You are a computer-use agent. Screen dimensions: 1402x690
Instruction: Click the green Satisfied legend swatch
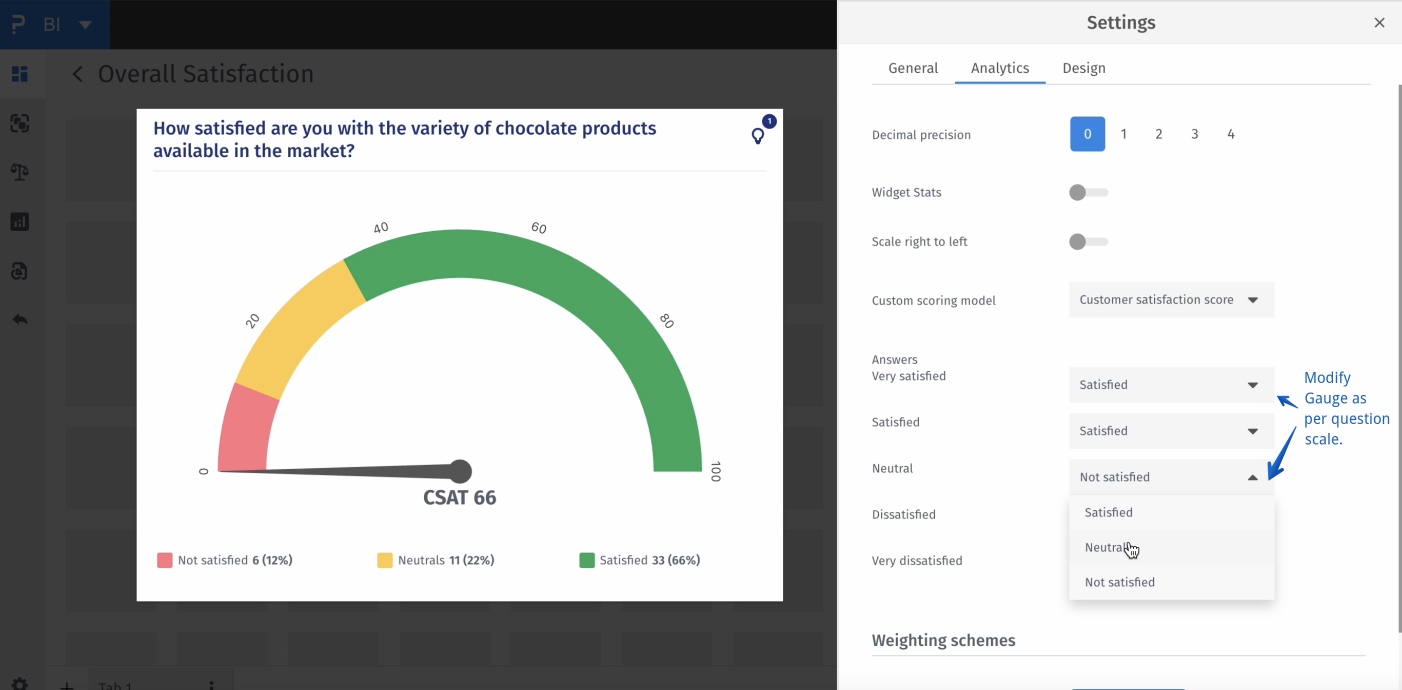click(587, 560)
